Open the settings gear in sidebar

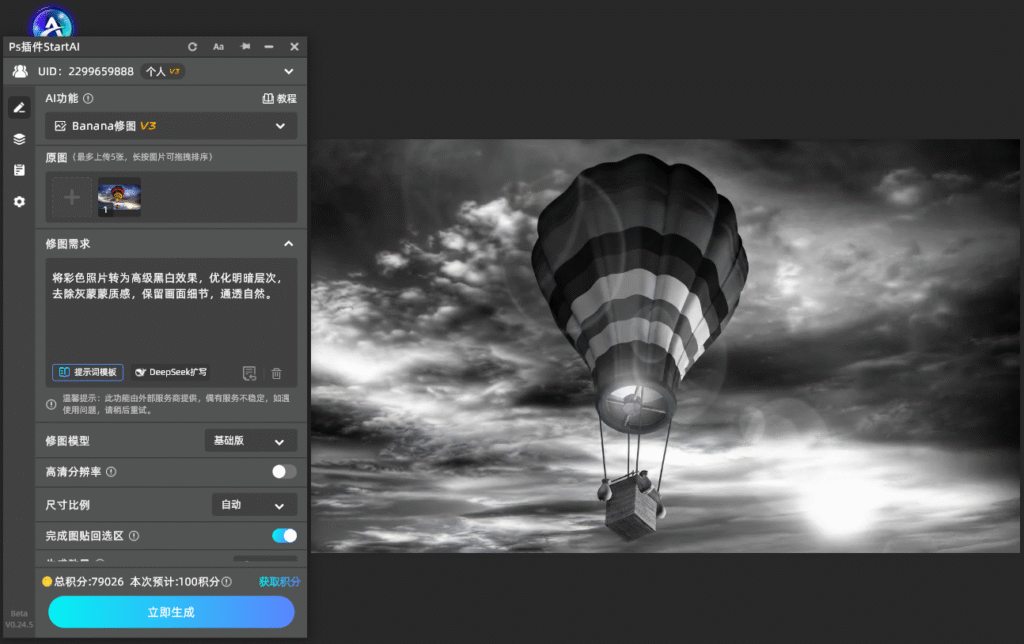click(20, 202)
